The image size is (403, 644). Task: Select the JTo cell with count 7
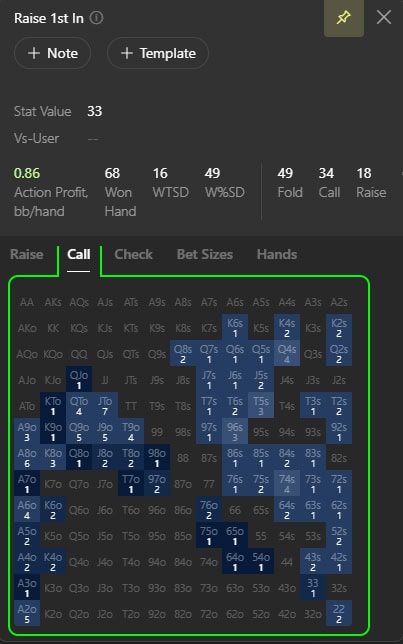pyautogui.click(x=105, y=405)
